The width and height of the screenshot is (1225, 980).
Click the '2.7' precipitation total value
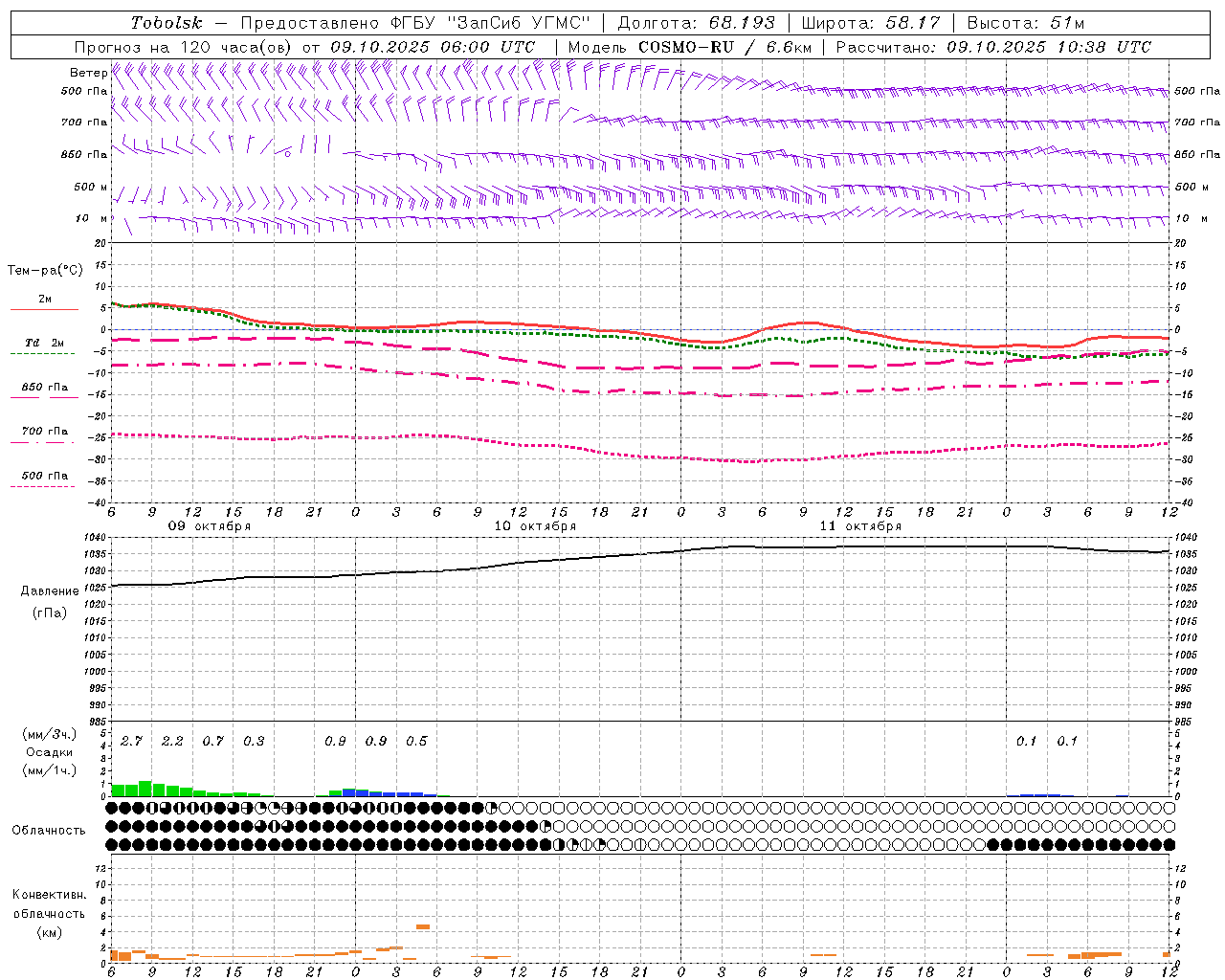131,742
